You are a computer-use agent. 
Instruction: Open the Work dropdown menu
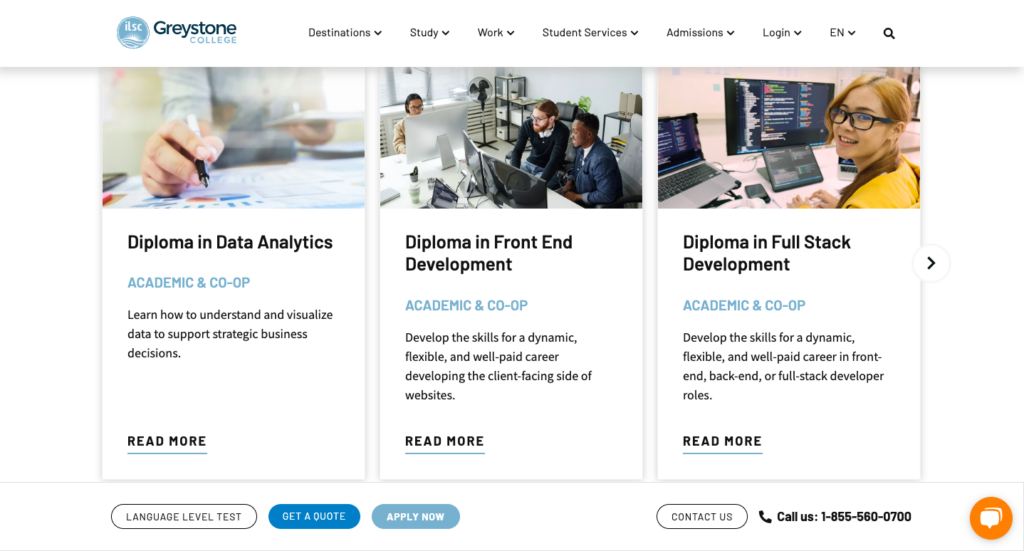(x=496, y=33)
